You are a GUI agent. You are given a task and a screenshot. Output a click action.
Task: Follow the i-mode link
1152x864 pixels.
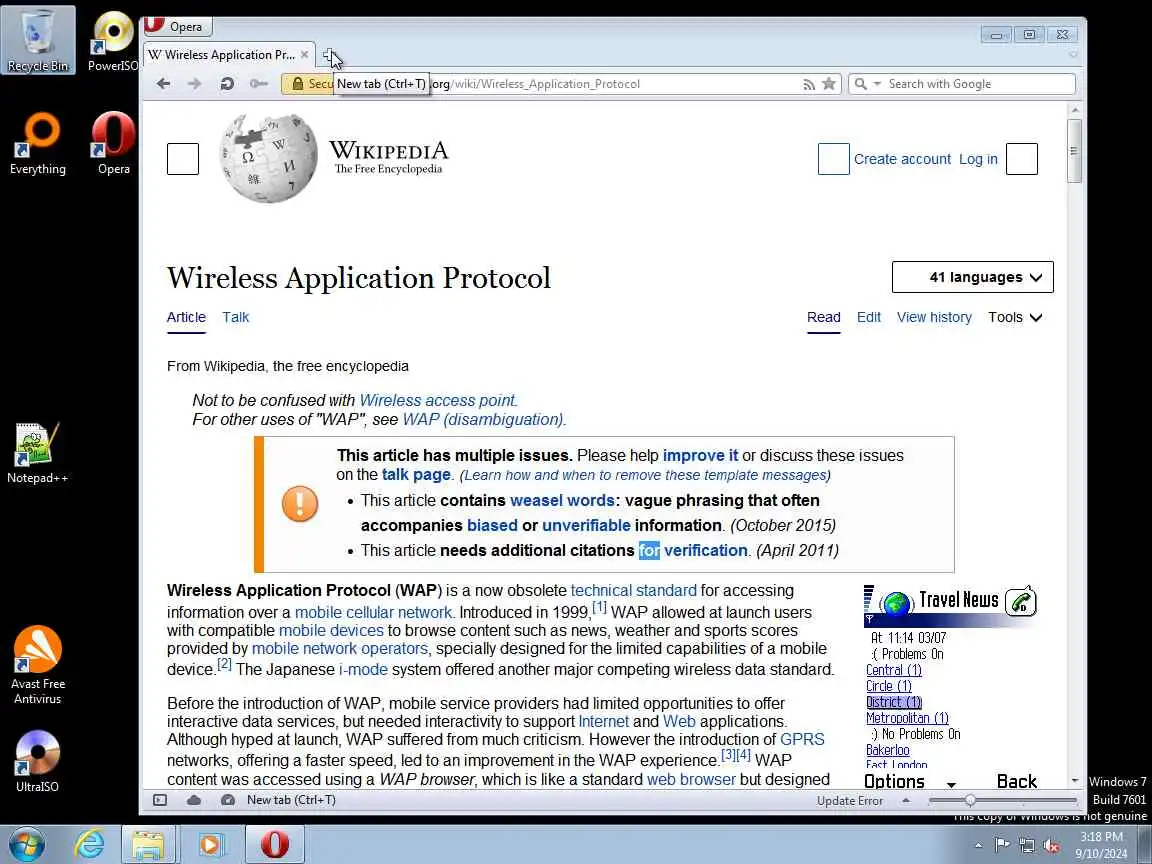(363, 670)
